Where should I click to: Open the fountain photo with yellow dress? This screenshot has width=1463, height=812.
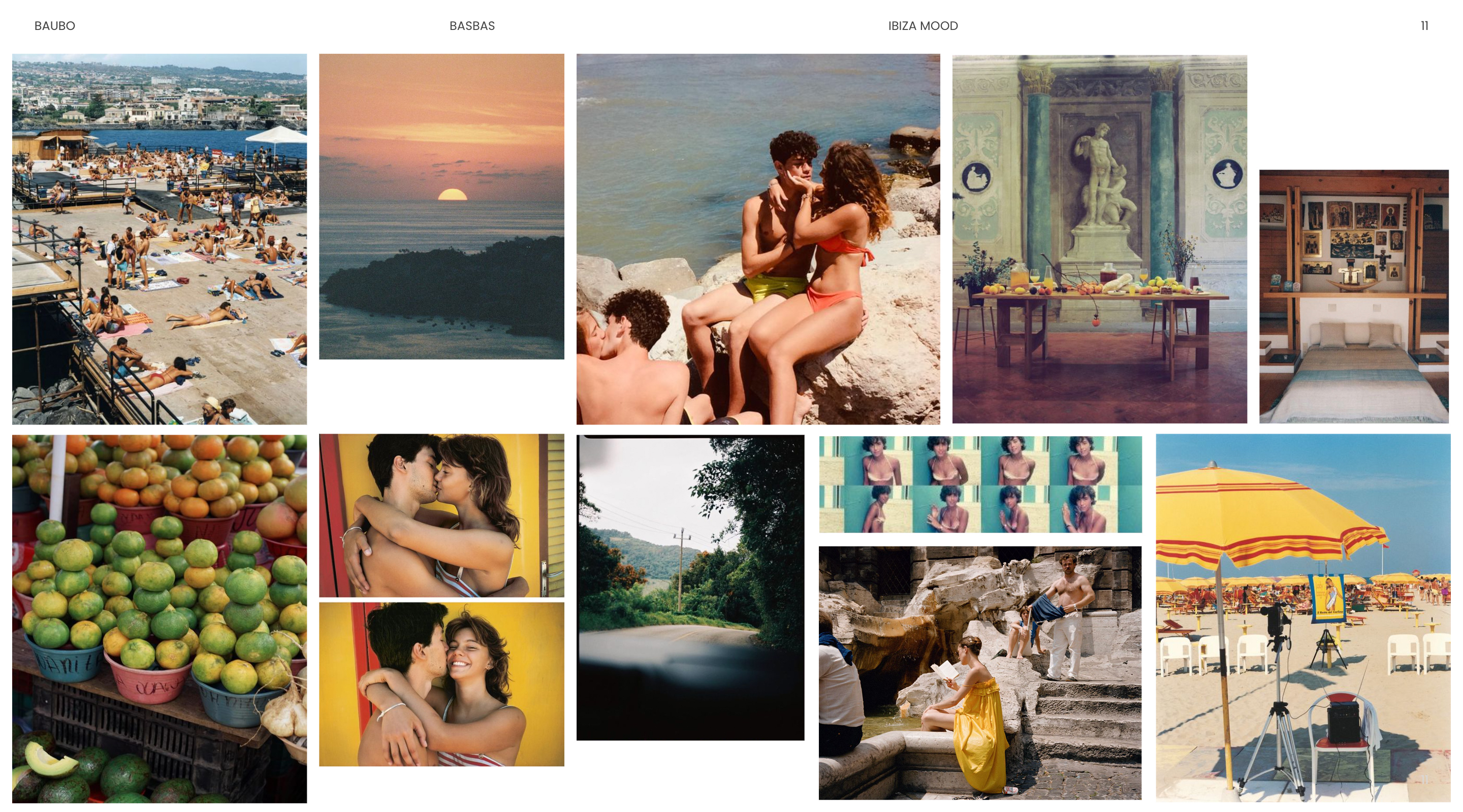980,672
